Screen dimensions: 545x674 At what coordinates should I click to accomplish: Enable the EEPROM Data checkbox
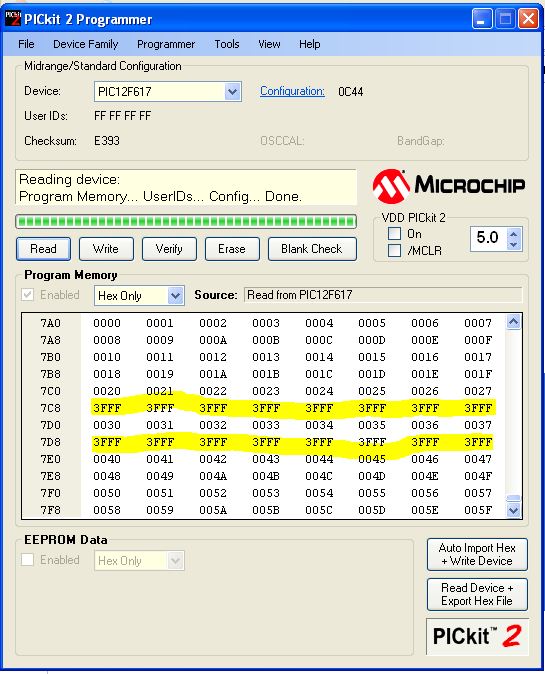[x=28, y=560]
